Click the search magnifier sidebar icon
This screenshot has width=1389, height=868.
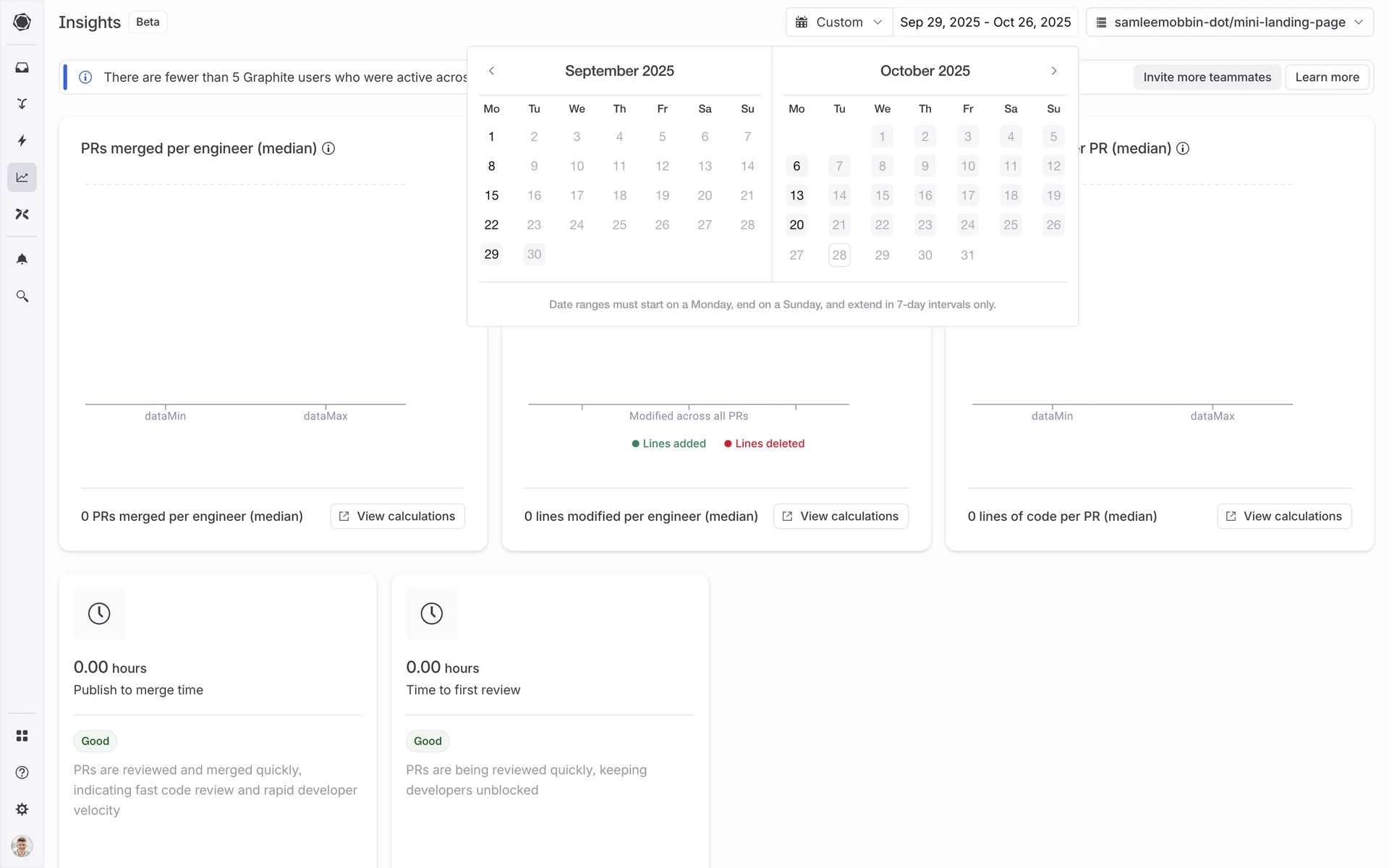point(22,297)
